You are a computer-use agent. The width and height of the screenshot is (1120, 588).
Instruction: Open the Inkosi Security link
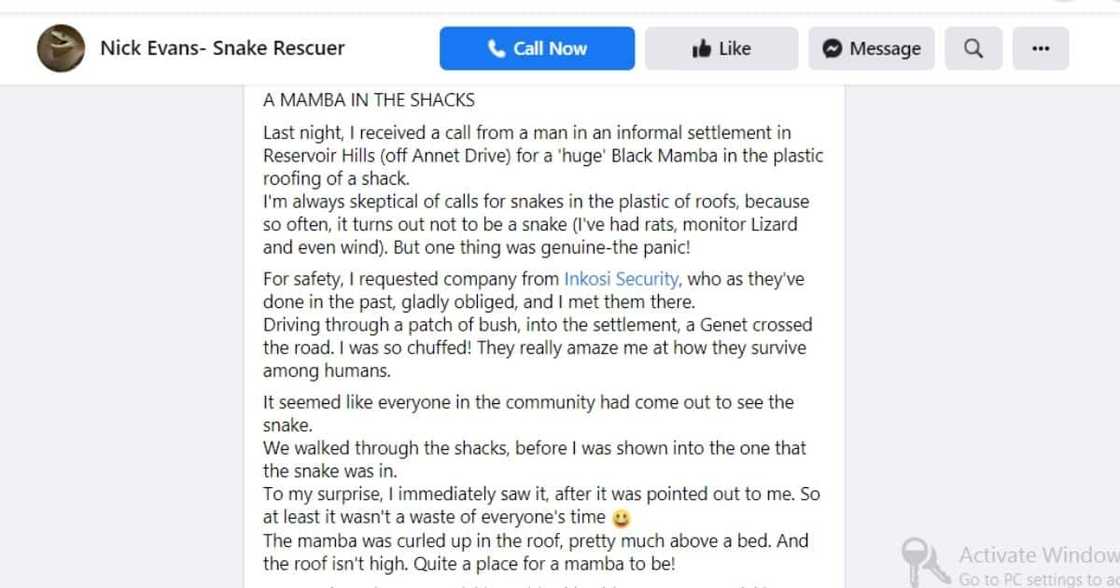(620, 278)
